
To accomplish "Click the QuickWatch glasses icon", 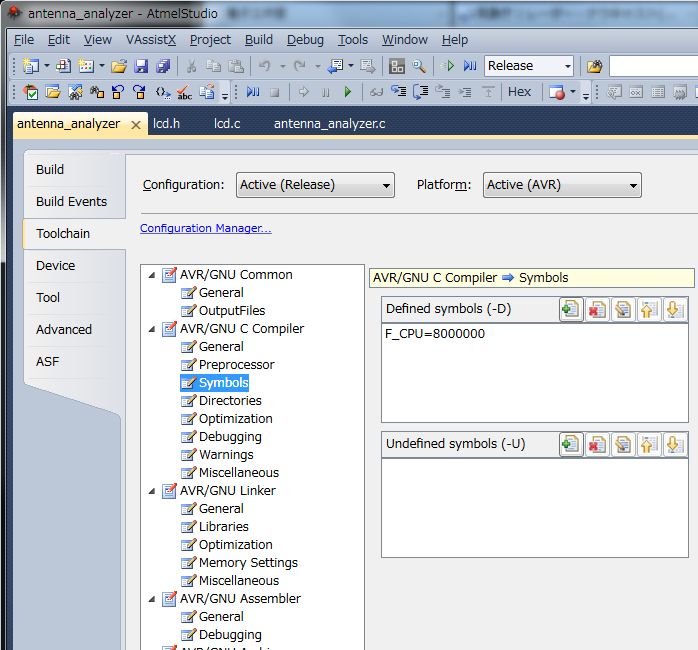I will [377, 92].
